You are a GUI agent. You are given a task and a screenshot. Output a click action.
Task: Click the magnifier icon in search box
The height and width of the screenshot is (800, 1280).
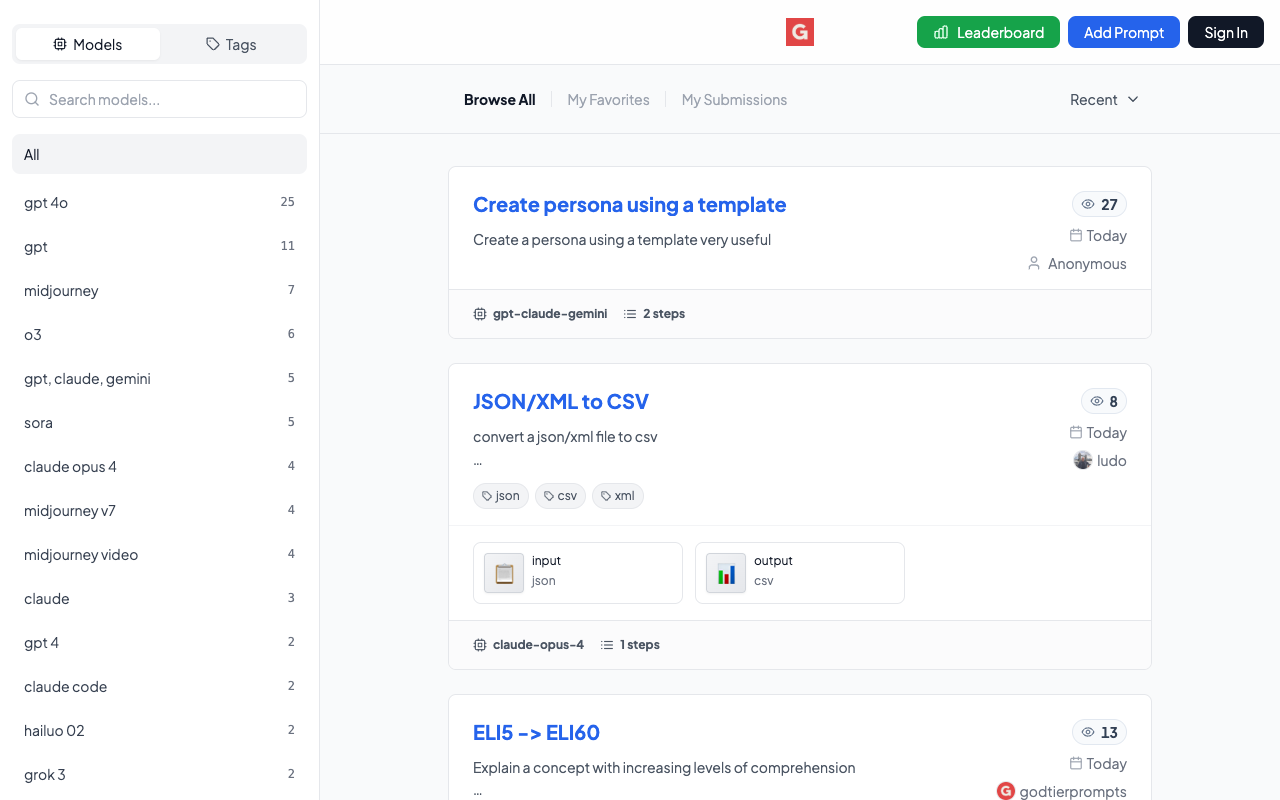[32, 99]
